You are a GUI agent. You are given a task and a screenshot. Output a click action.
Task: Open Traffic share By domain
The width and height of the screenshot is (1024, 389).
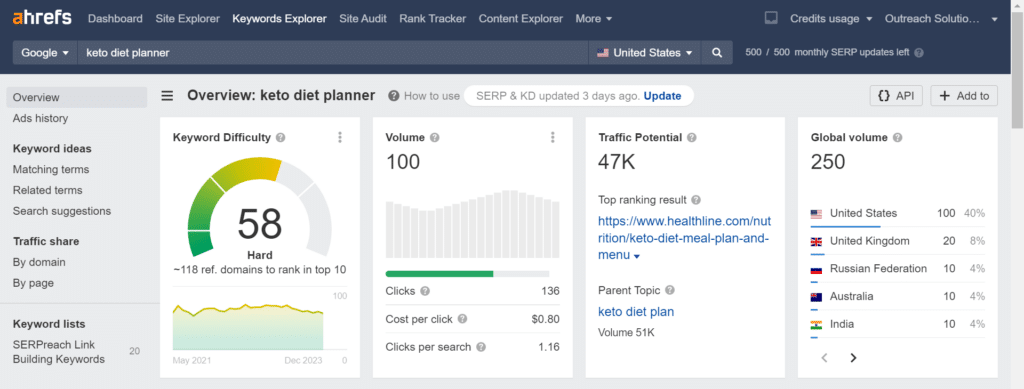[39, 262]
